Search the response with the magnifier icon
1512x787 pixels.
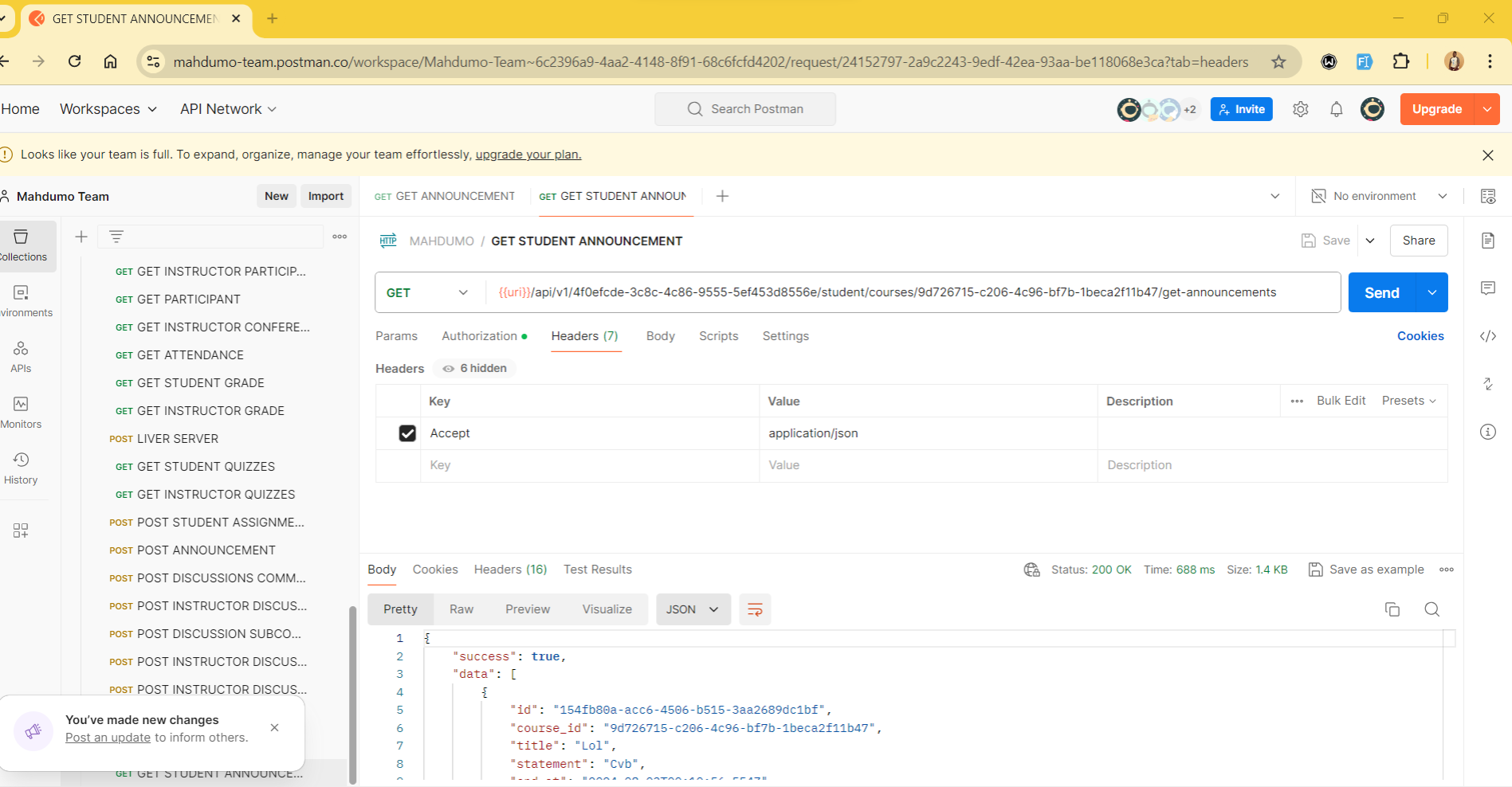pos(1432,609)
